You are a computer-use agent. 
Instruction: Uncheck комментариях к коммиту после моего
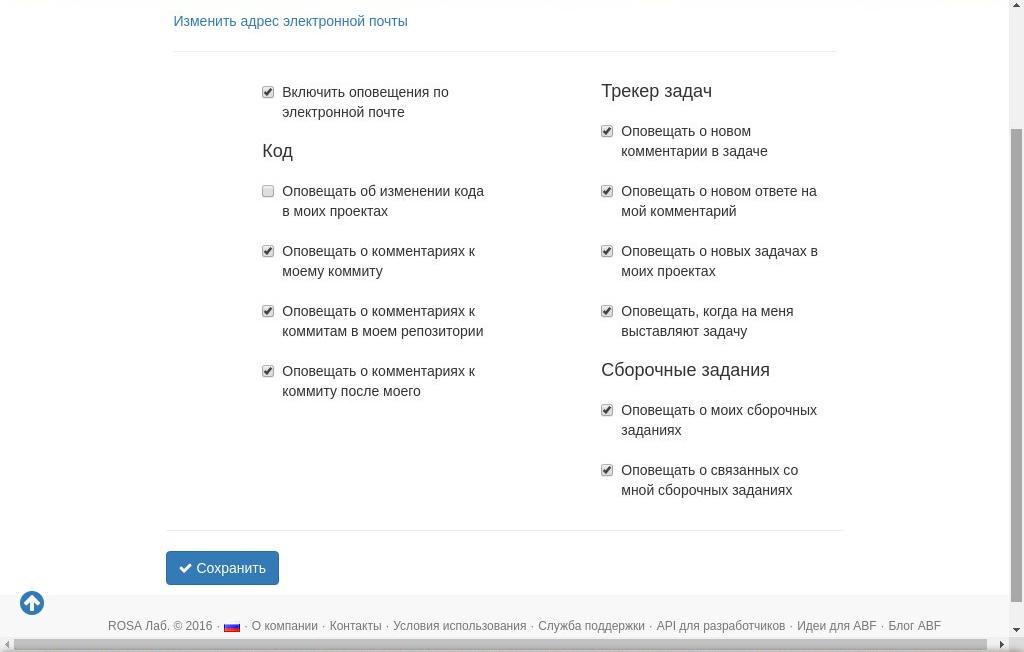pyautogui.click(x=268, y=371)
